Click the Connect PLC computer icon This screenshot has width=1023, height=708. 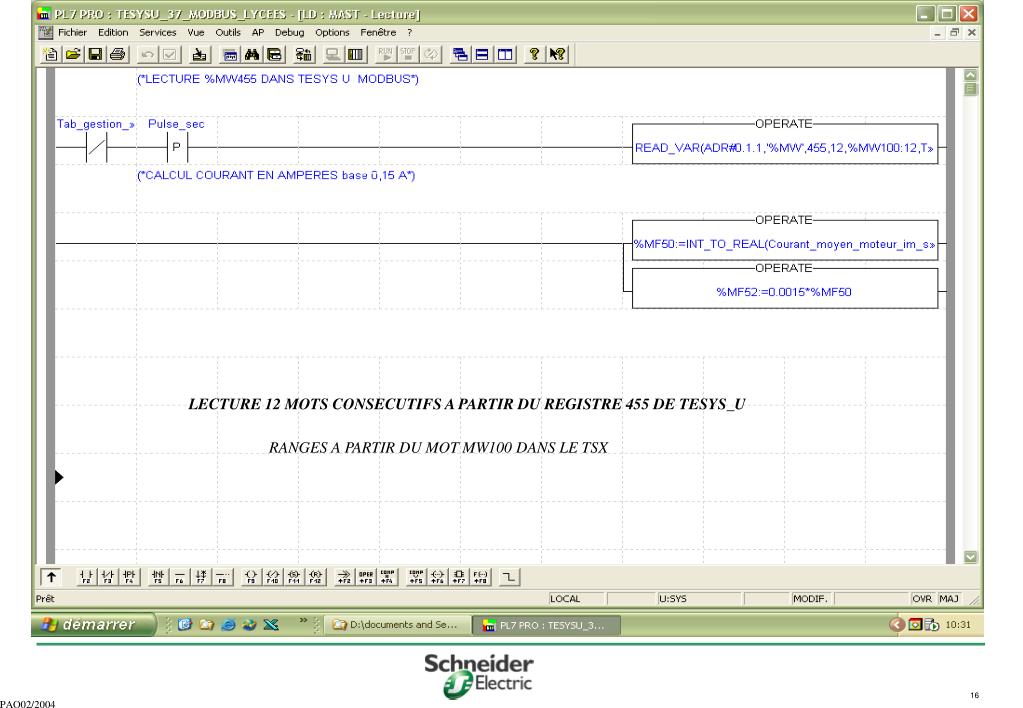point(333,55)
